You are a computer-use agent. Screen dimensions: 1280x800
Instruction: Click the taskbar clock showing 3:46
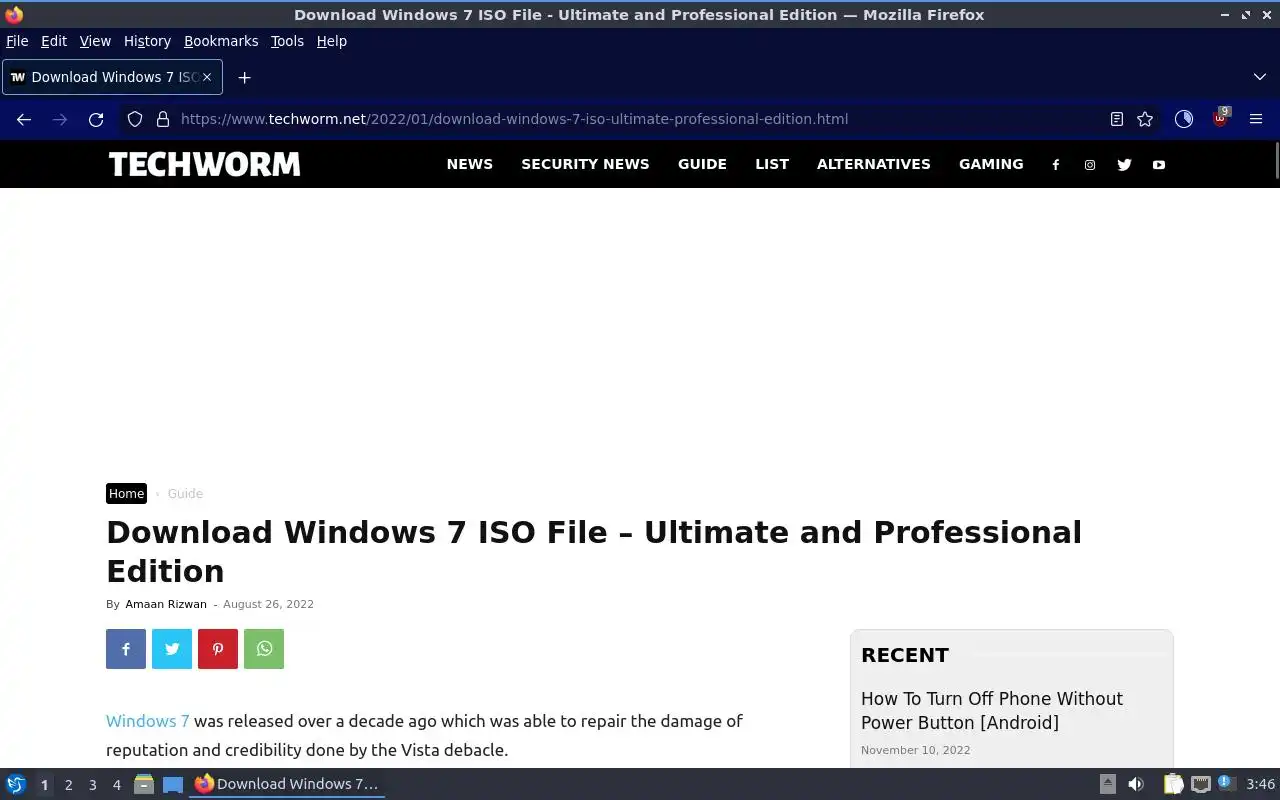(1260, 784)
